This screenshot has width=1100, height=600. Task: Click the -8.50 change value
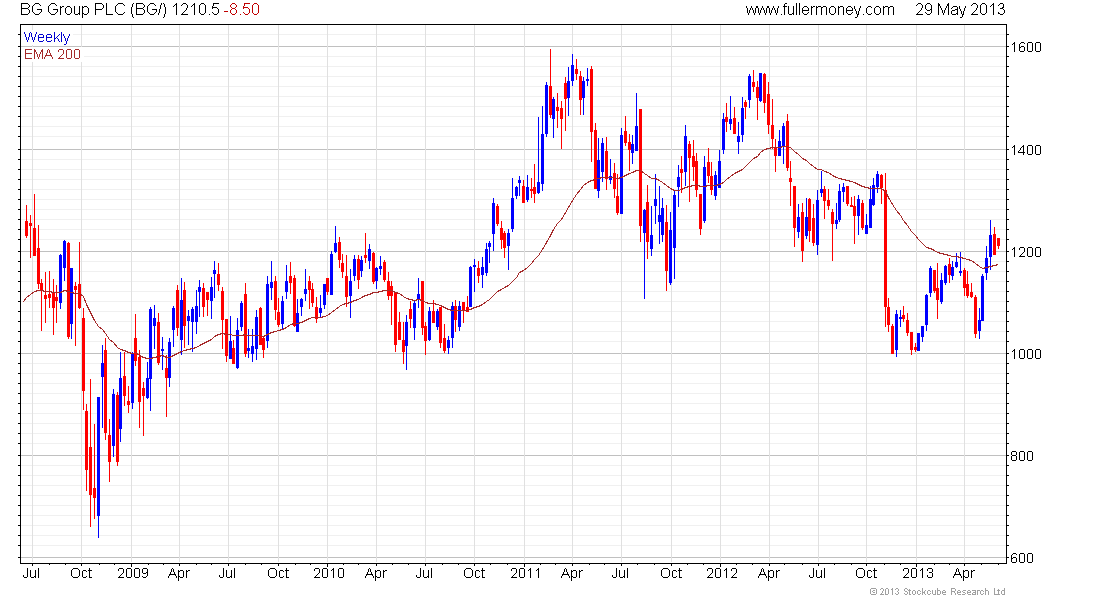click(x=242, y=10)
